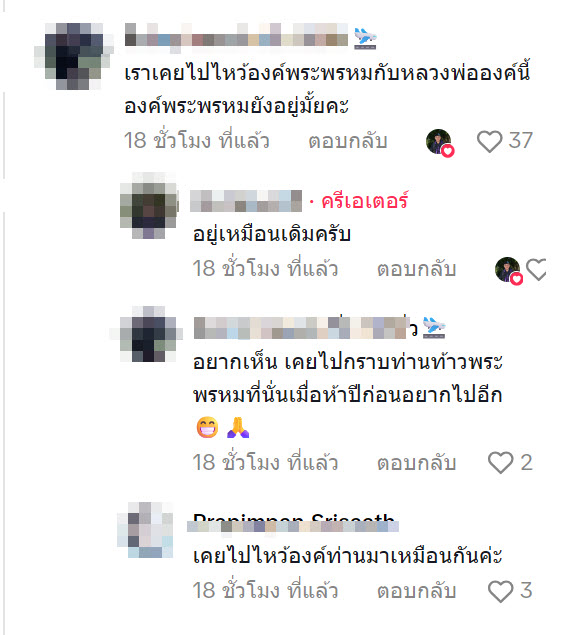
Task: Click the creator-liked avatar badge on the first comment
Action: tap(440, 143)
